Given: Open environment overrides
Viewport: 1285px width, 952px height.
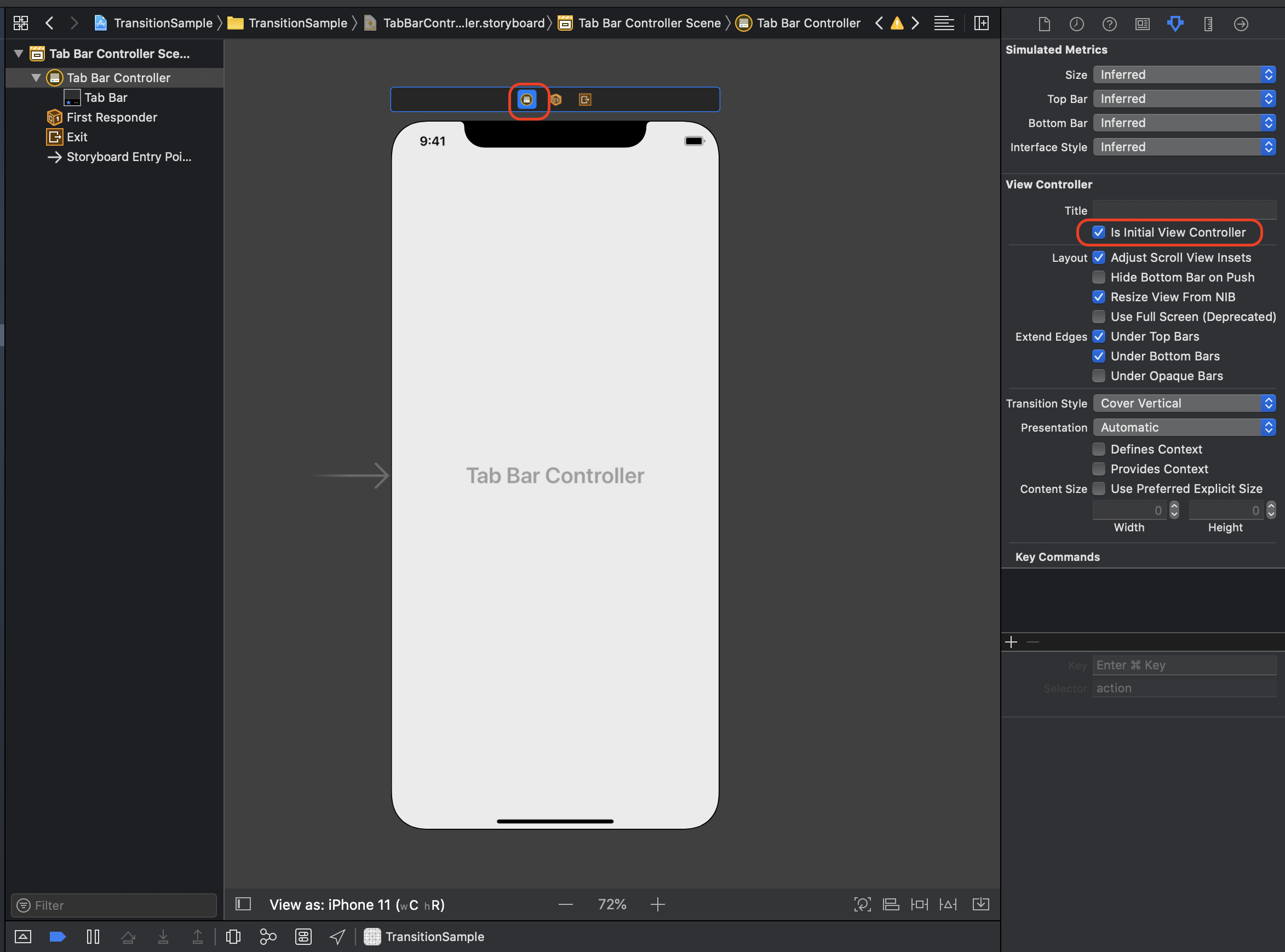Looking at the screenshot, I should [x=303, y=937].
